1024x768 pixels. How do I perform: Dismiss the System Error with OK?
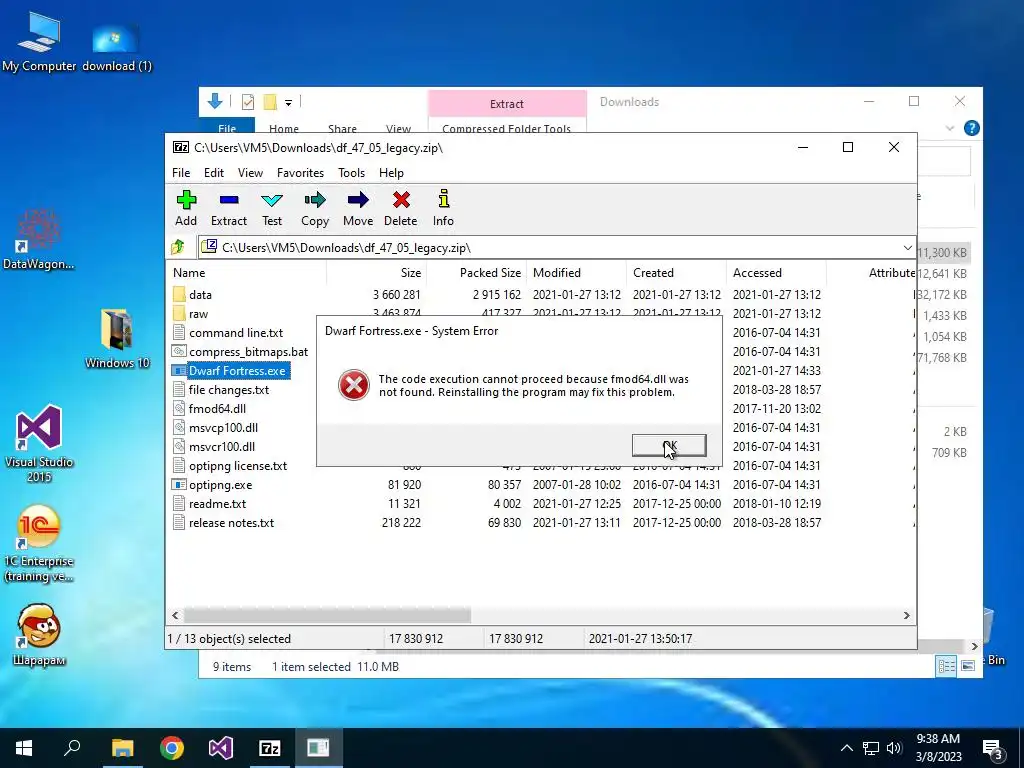(x=669, y=445)
